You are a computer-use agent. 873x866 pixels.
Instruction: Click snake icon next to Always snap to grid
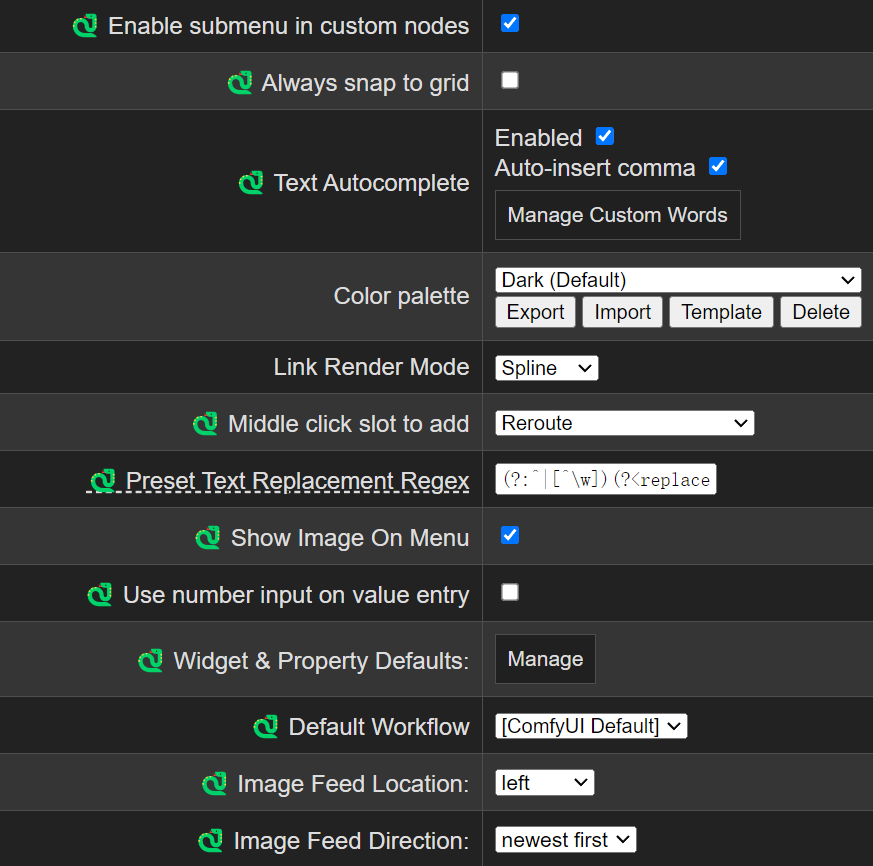click(x=240, y=83)
